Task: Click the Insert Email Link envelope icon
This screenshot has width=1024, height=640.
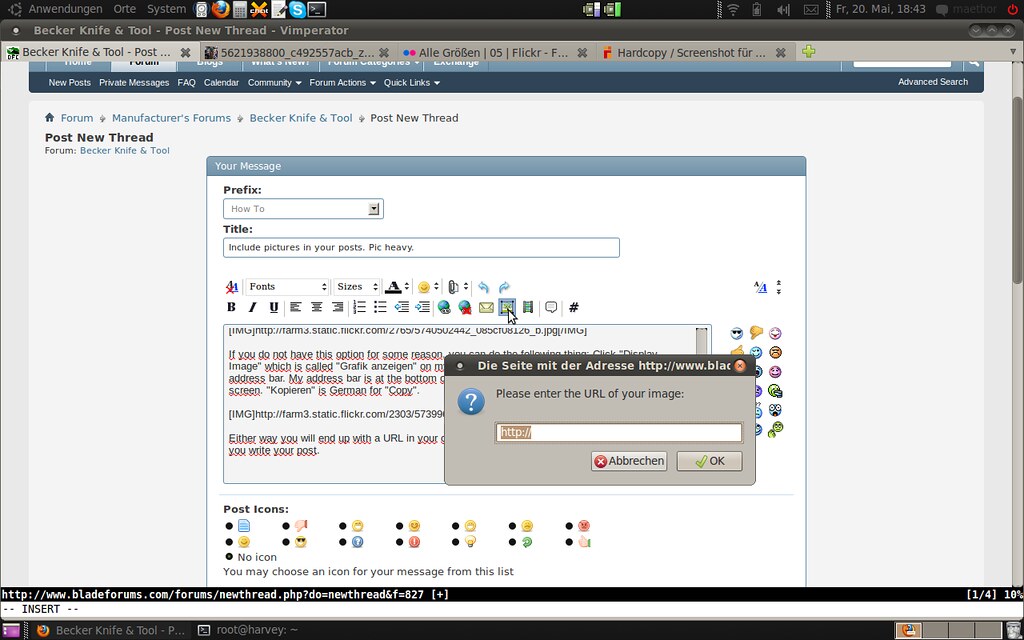Action: [486, 307]
